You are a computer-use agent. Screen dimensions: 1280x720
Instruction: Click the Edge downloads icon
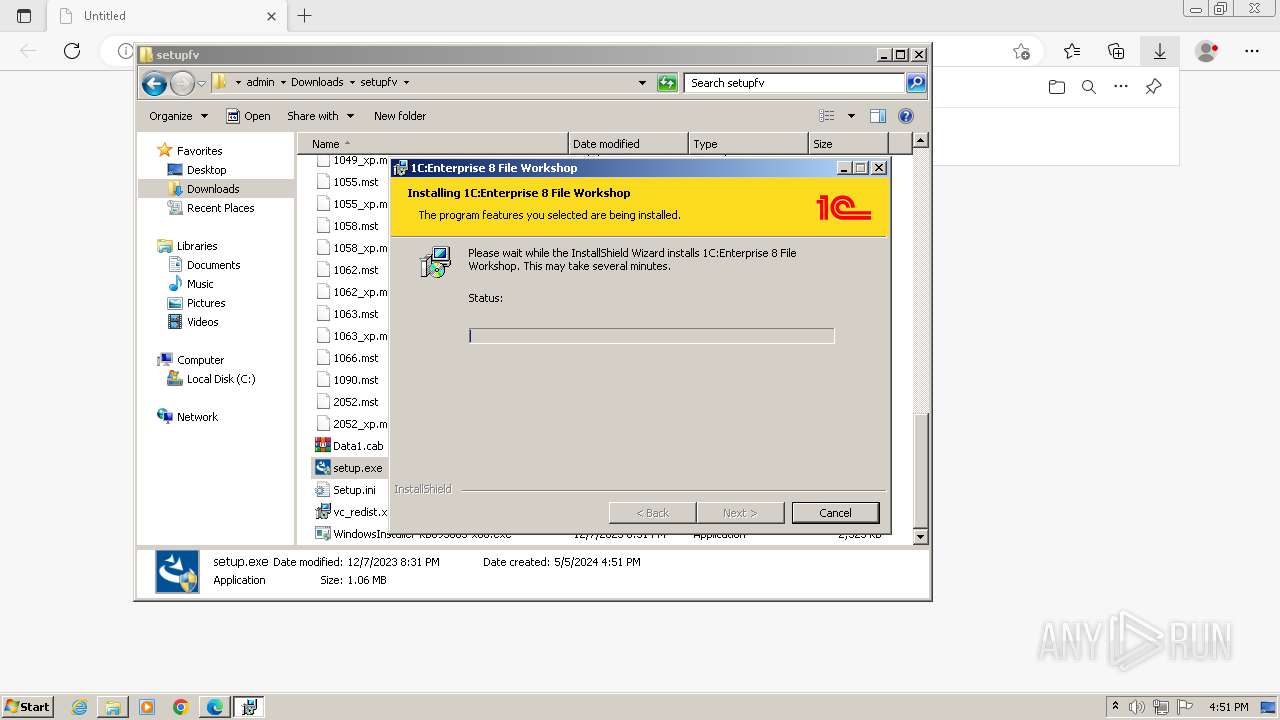(x=1160, y=51)
